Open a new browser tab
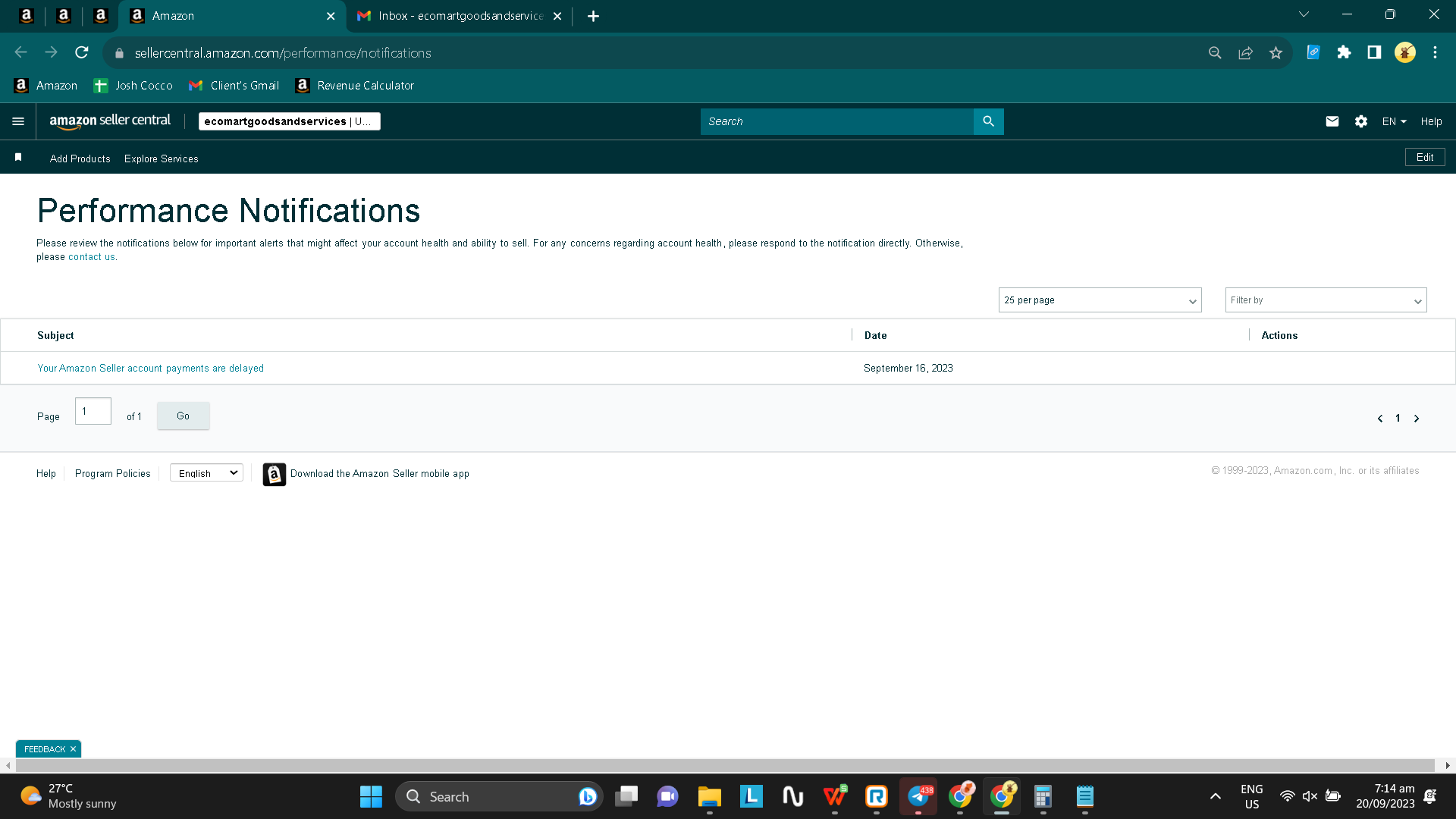Viewport: 1456px width, 819px height. (x=593, y=16)
